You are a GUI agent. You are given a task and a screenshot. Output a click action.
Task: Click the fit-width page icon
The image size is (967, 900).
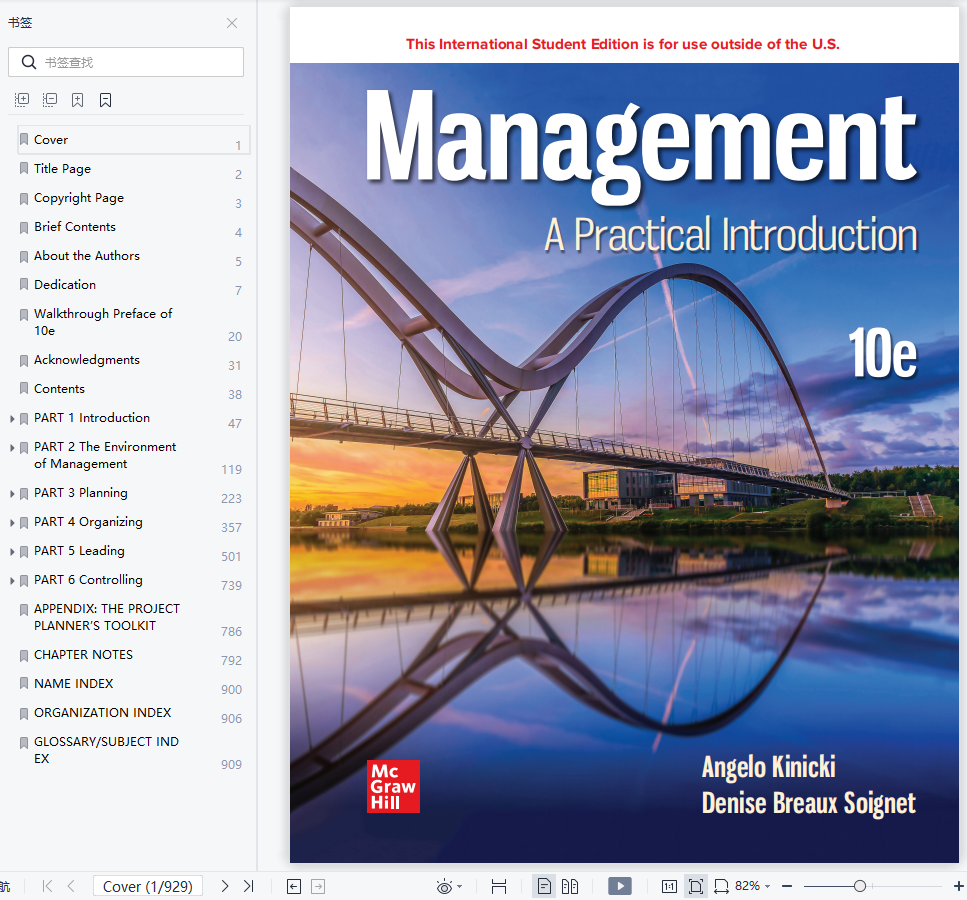(499, 886)
